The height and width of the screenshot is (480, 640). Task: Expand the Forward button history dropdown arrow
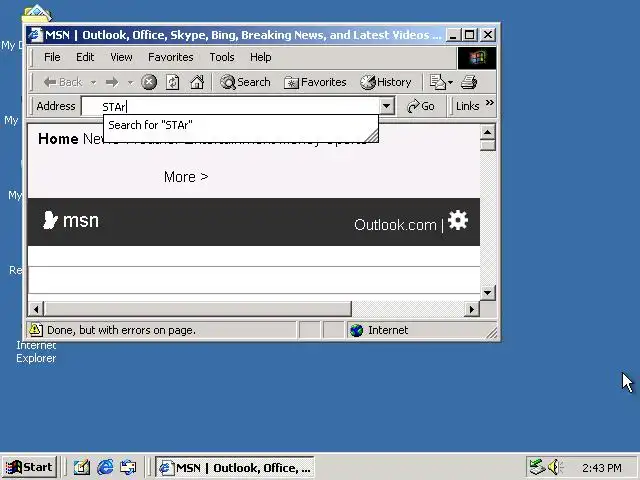point(130,83)
